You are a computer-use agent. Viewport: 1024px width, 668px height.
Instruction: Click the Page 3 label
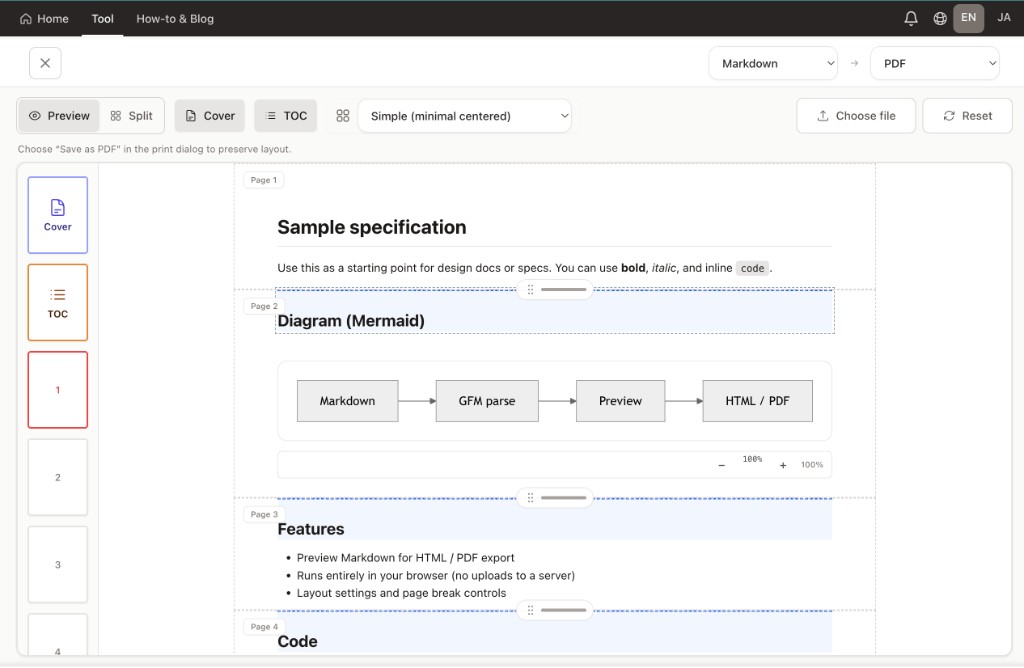tap(264, 514)
